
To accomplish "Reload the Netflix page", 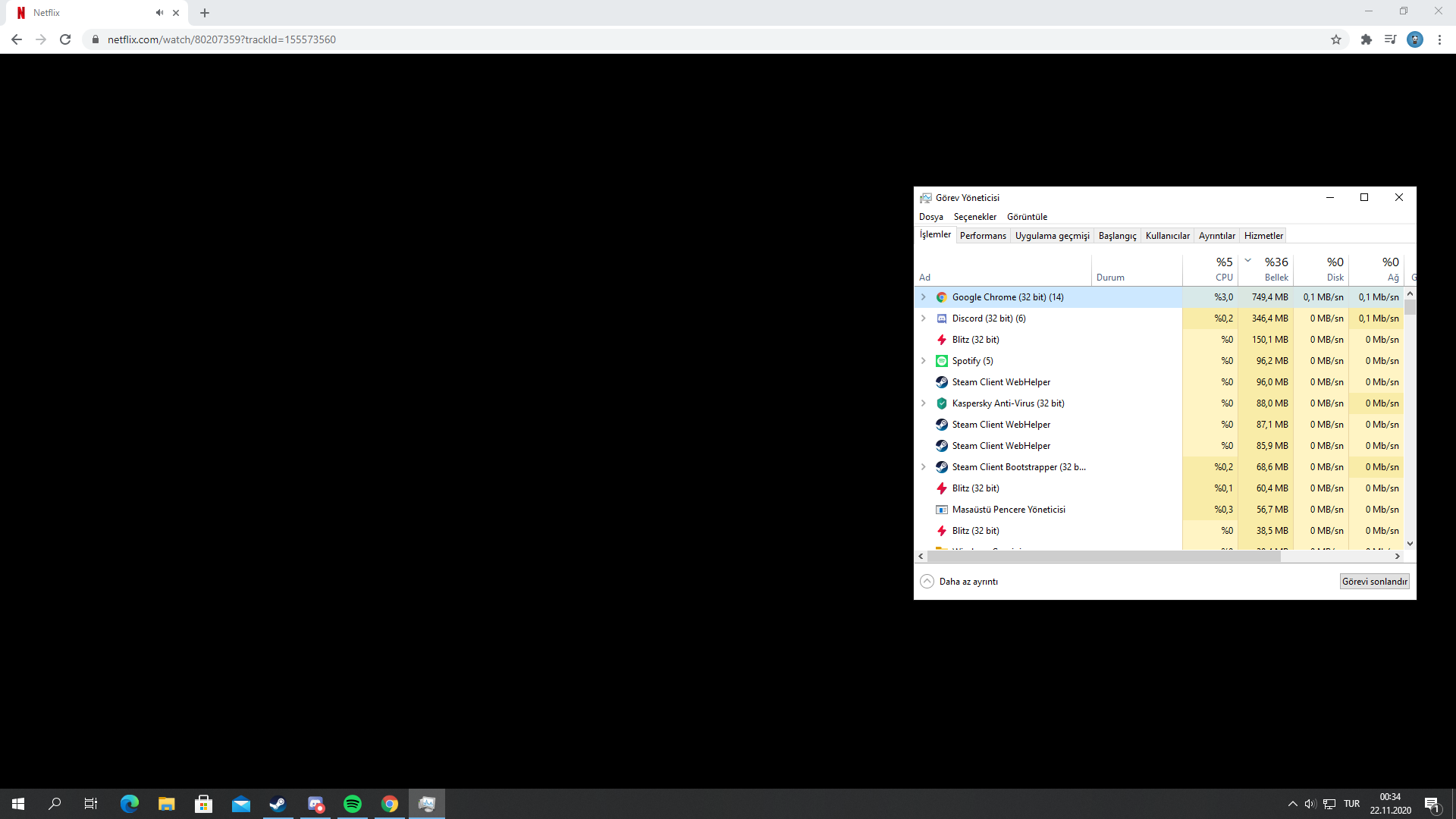I will (65, 39).
